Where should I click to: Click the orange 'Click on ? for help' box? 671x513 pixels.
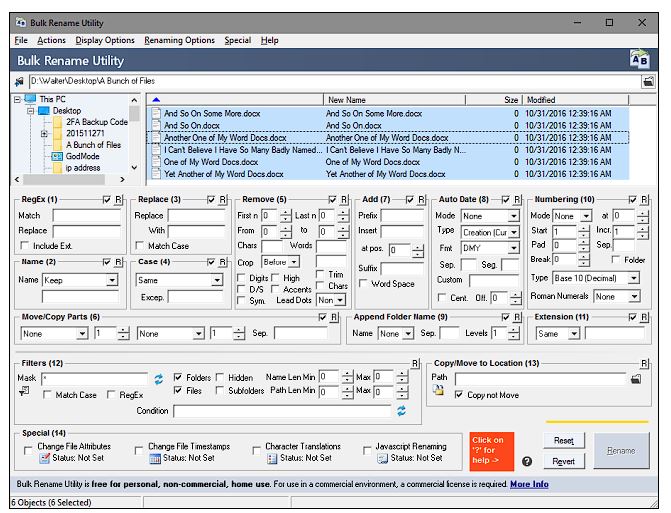tap(491, 451)
